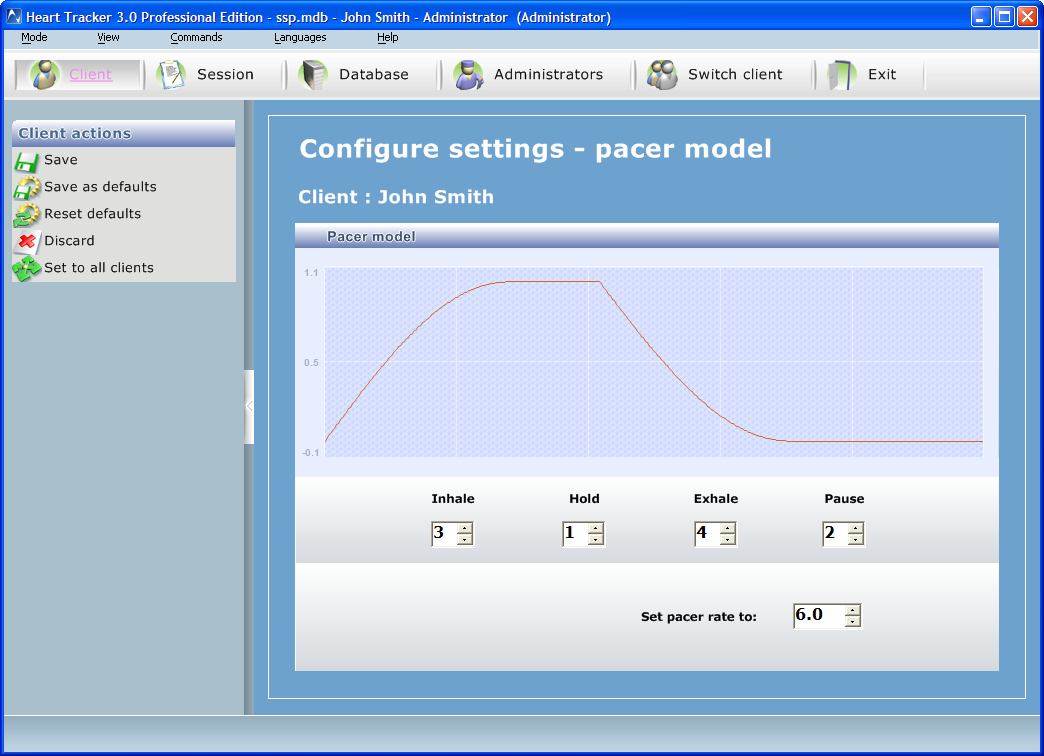Image resolution: width=1044 pixels, height=756 pixels.
Task: Increase the Exhale value with up arrow
Action: point(727,528)
